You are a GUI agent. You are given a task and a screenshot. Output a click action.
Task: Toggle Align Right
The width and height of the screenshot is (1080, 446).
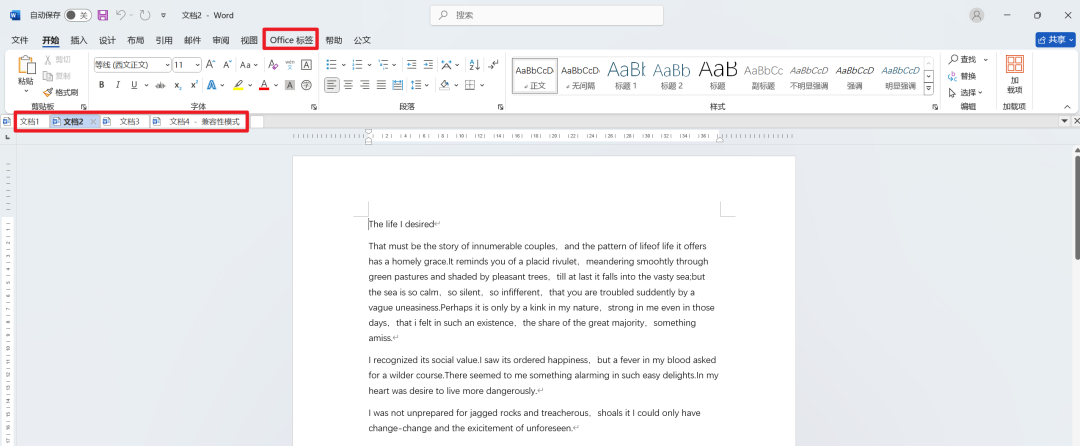coord(364,85)
